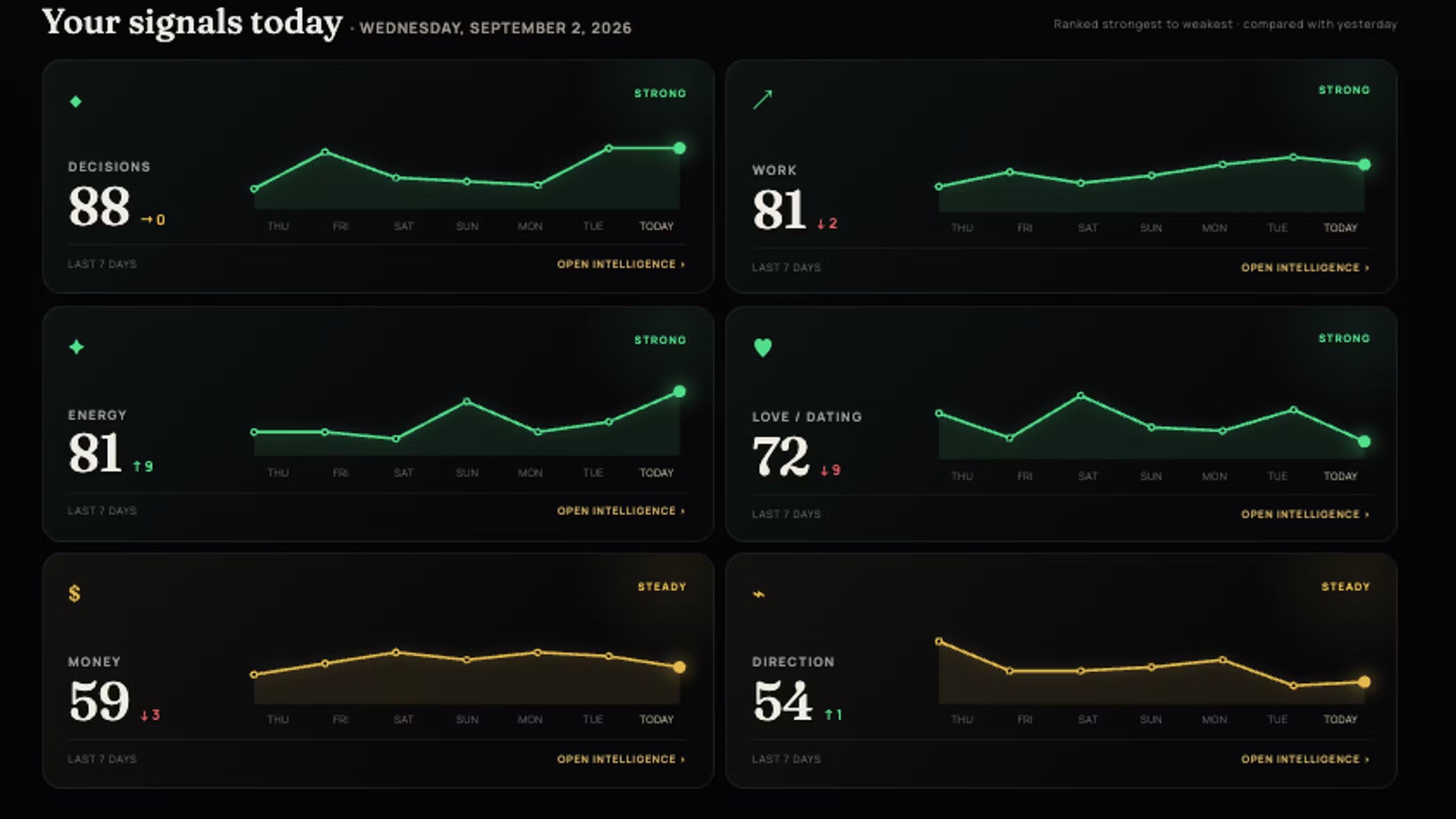Click the Love / Dating down 9 indicator
This screenshot has height=819, width=1456.
[x=830, y=470]
